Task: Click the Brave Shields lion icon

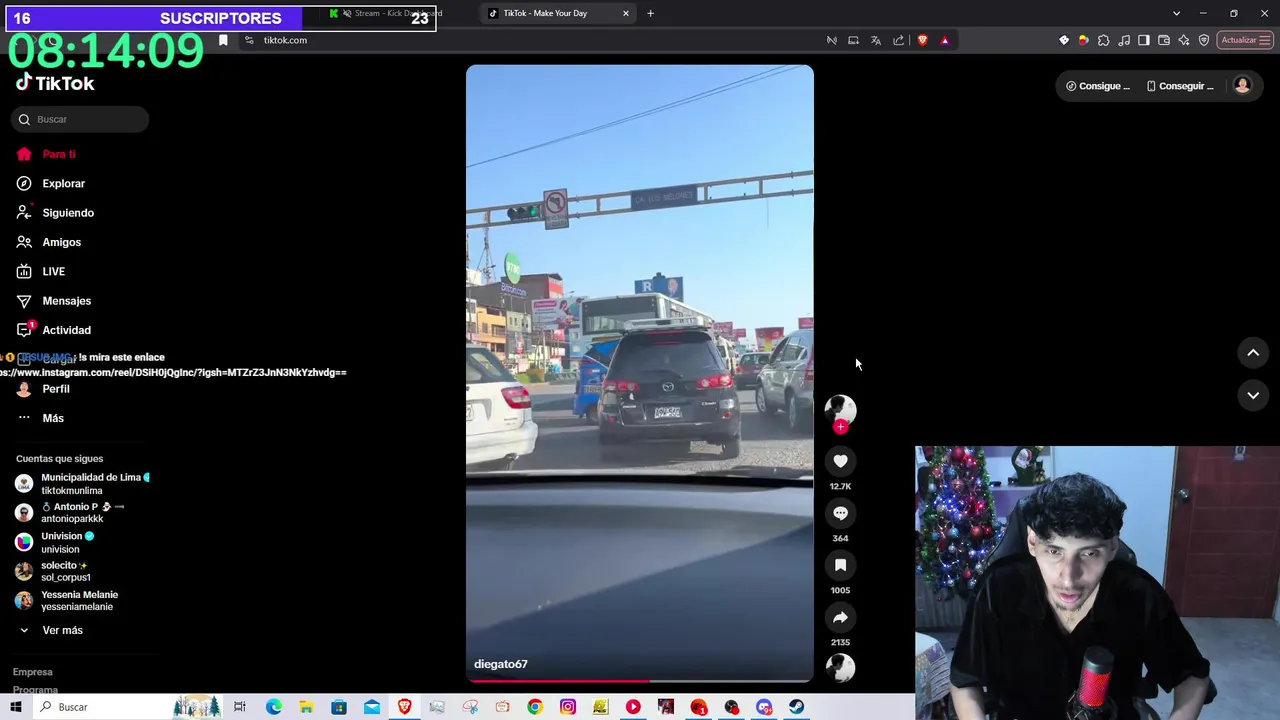Action: (922, 40)
